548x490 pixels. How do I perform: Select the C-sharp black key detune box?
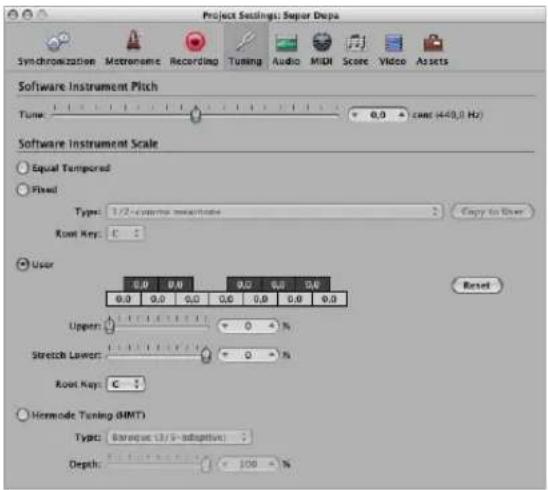pyautogui.click(x=141, y=284)
